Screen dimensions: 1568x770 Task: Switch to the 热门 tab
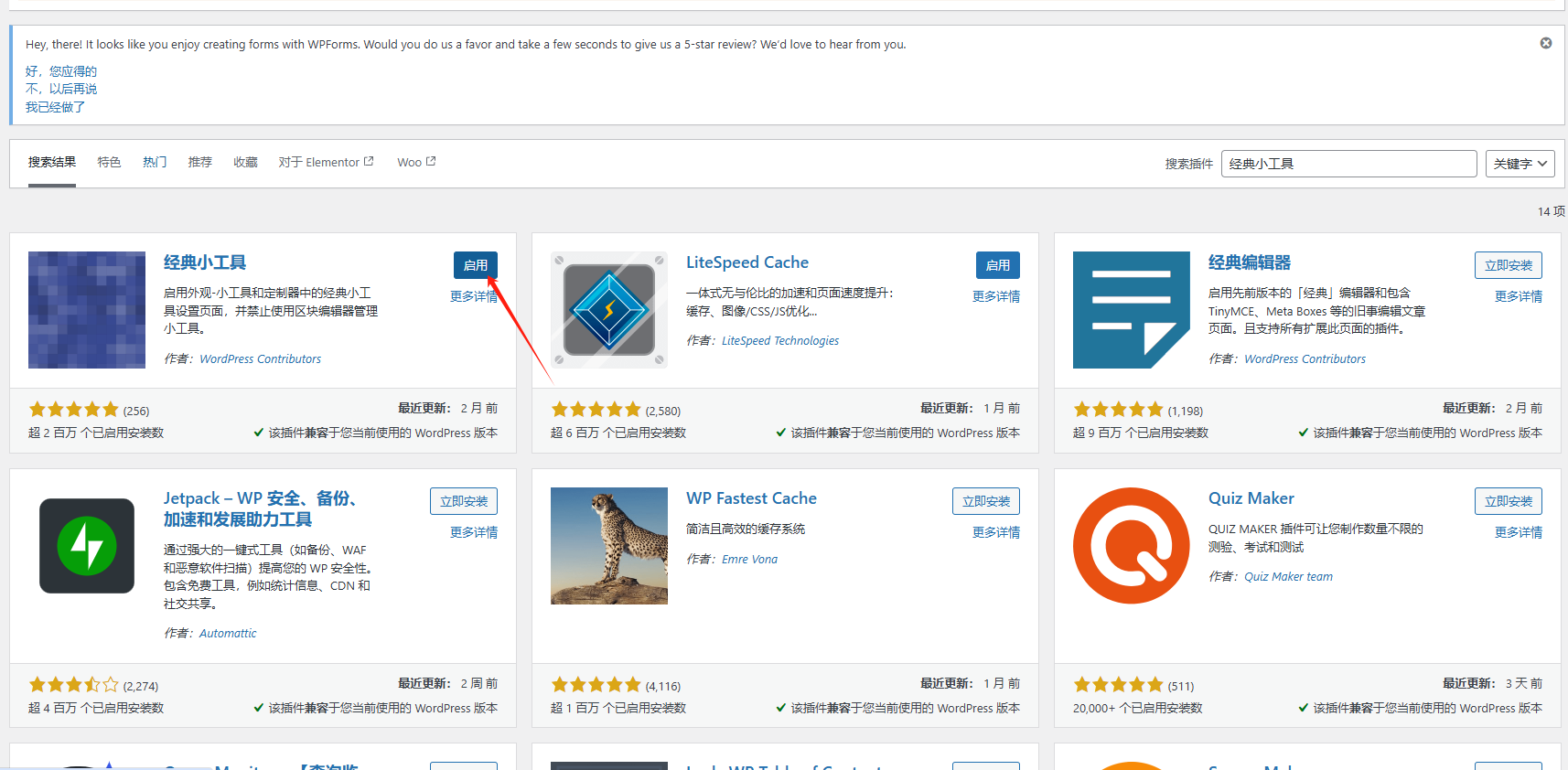155,162
